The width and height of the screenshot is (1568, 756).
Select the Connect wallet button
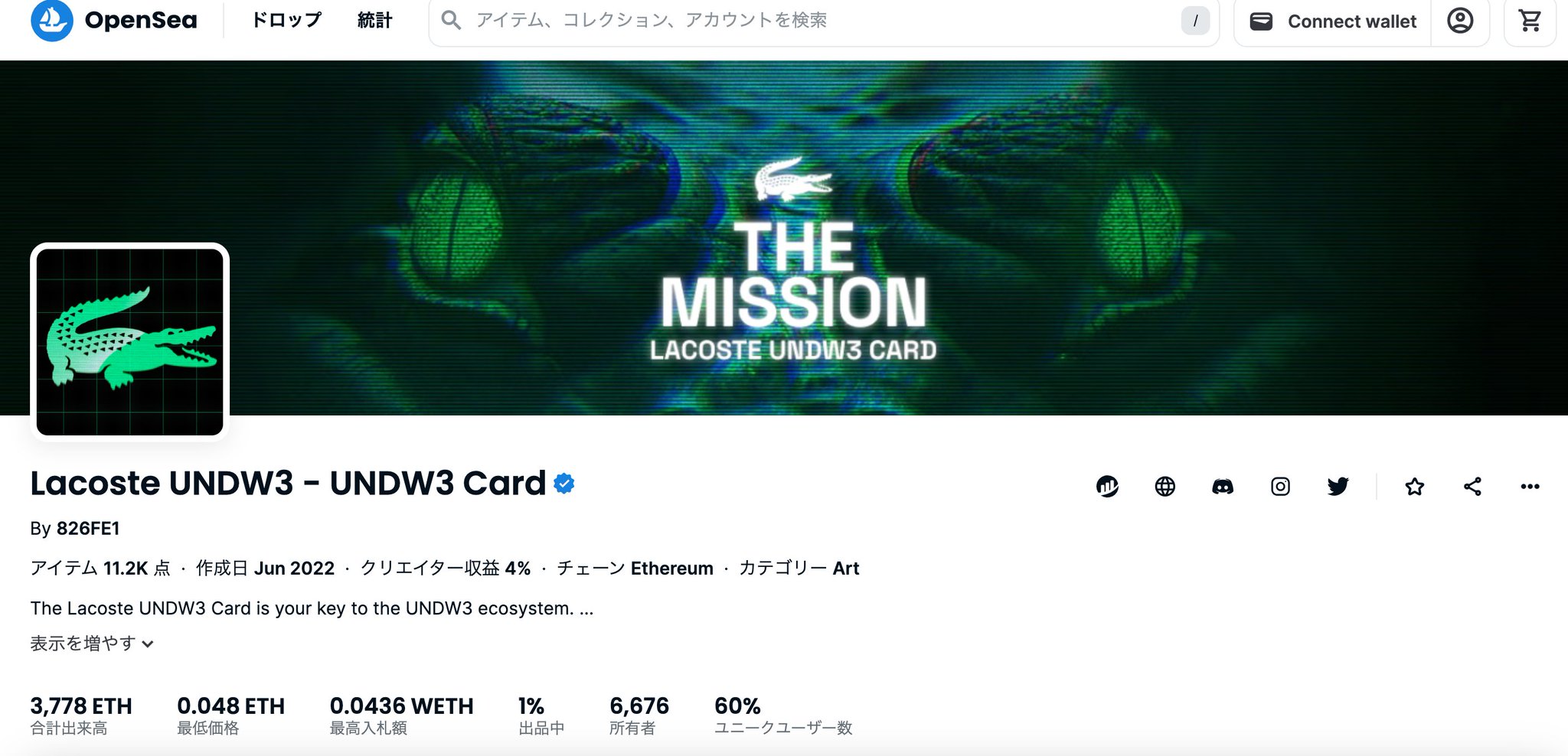tap(1333, 21)
